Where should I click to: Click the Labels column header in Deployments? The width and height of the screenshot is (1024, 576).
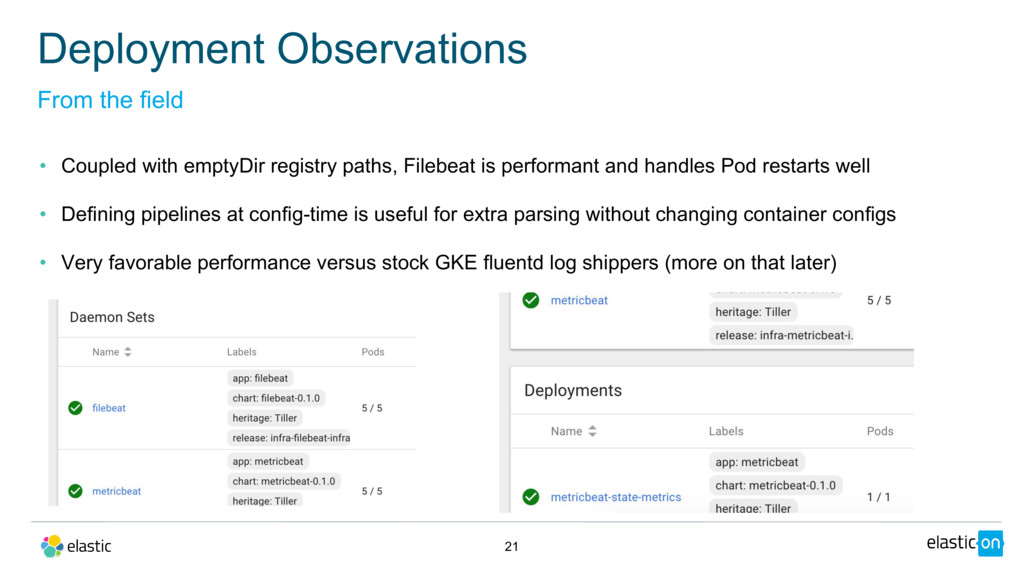pos(725,431)
